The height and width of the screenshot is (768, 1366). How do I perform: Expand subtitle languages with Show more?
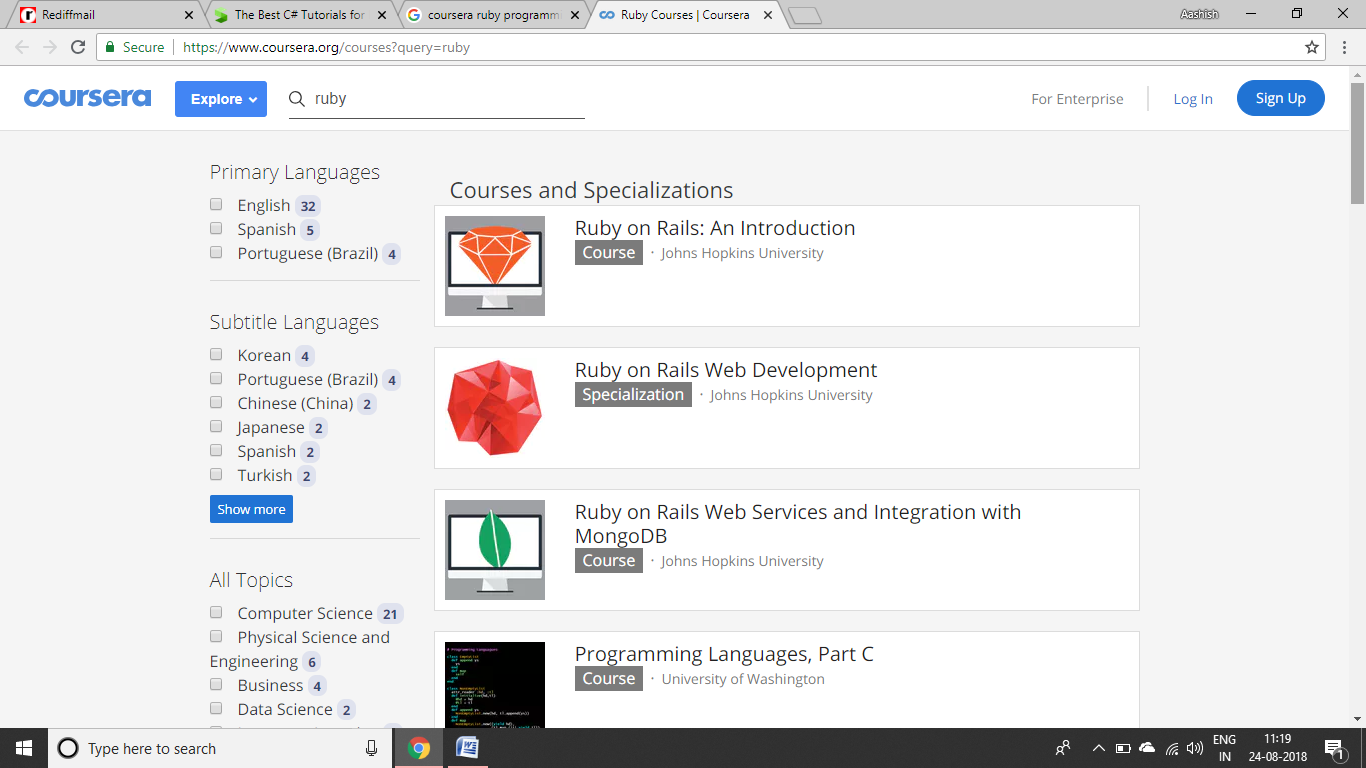point(251,509)
